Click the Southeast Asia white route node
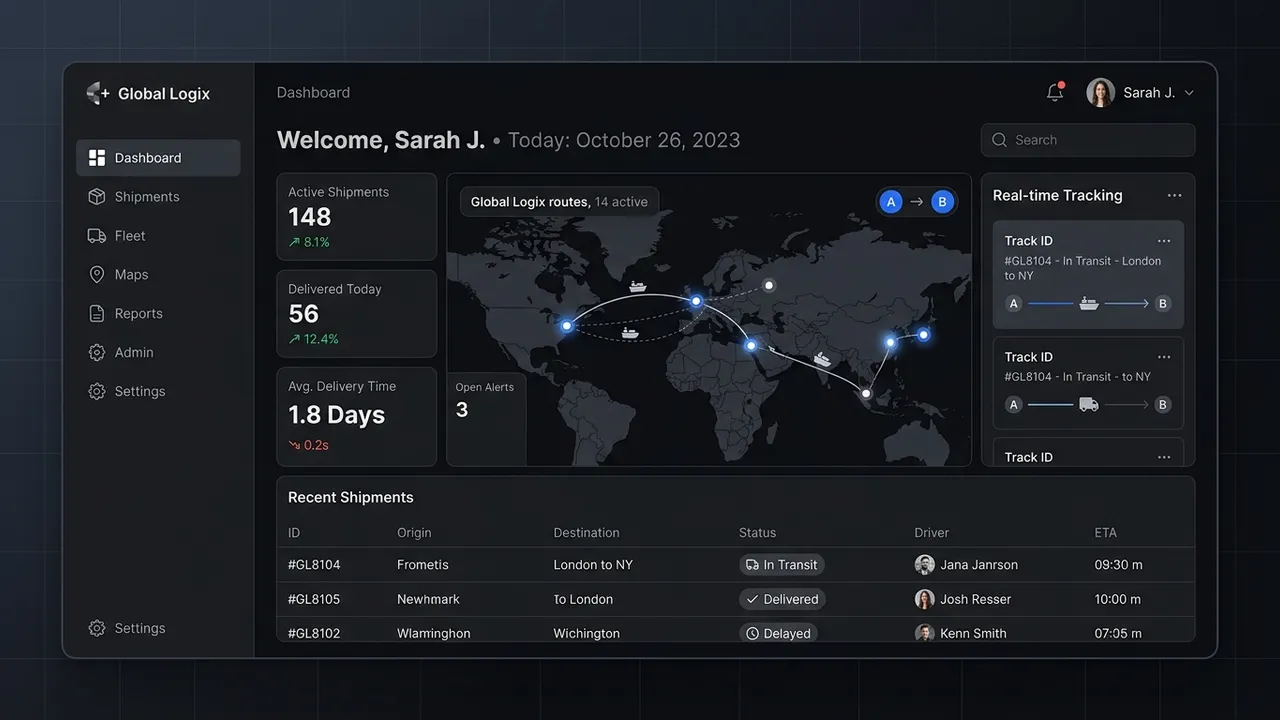Image resolution: width=1280 pixels, height=720 pixels. point(866,394)
